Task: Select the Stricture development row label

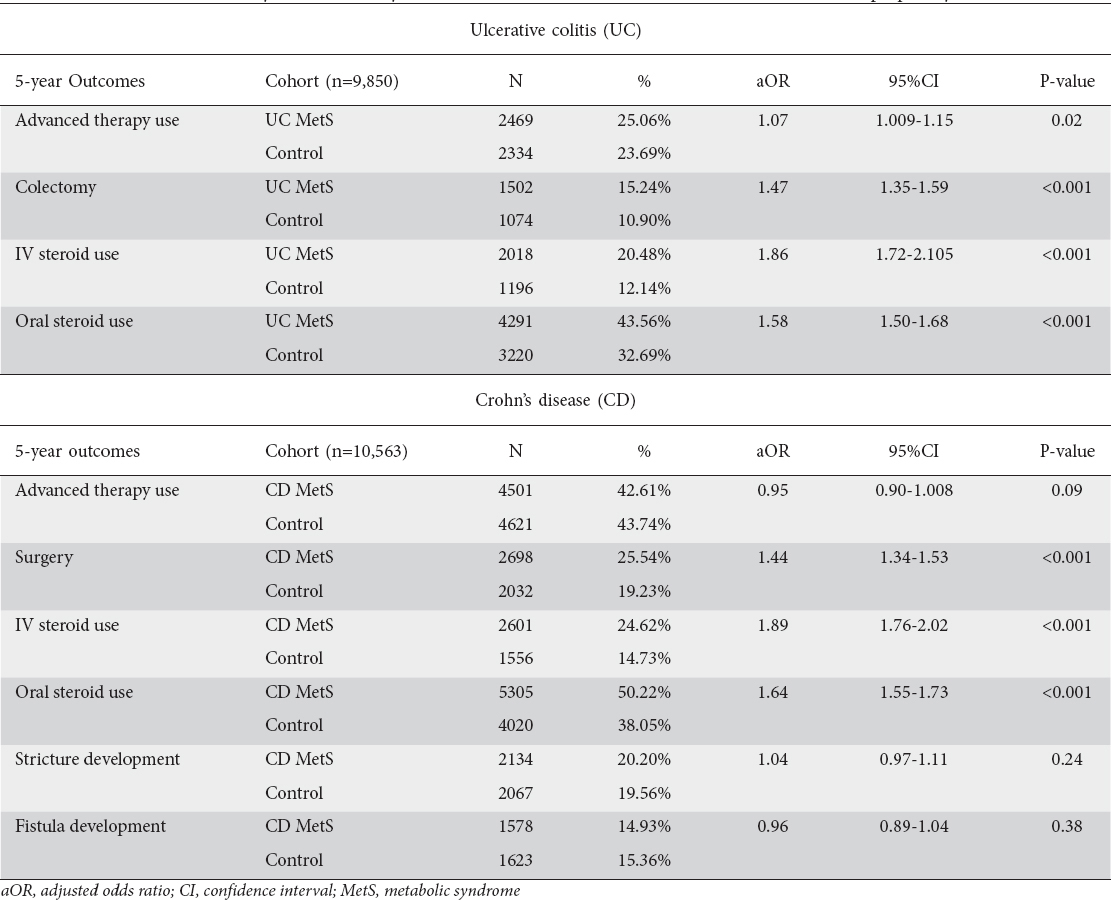Action: [x=97, y=759]
